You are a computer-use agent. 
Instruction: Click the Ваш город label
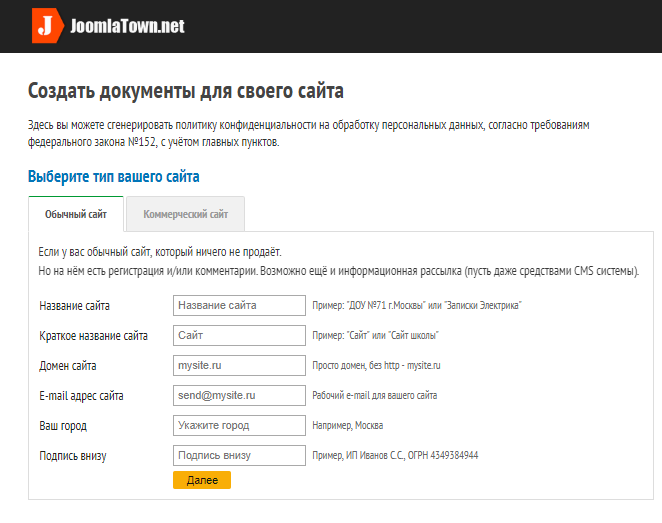[63, 426]
